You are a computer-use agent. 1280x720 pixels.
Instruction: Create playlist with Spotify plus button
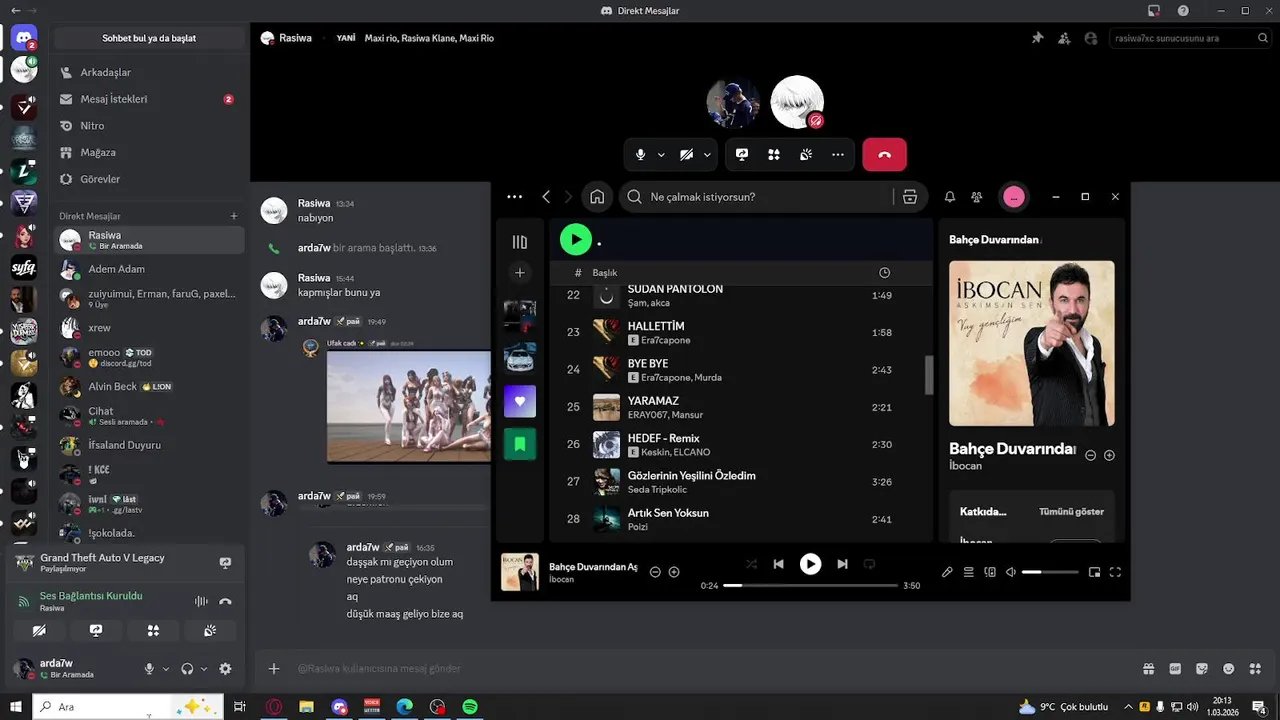coord(520,273)
